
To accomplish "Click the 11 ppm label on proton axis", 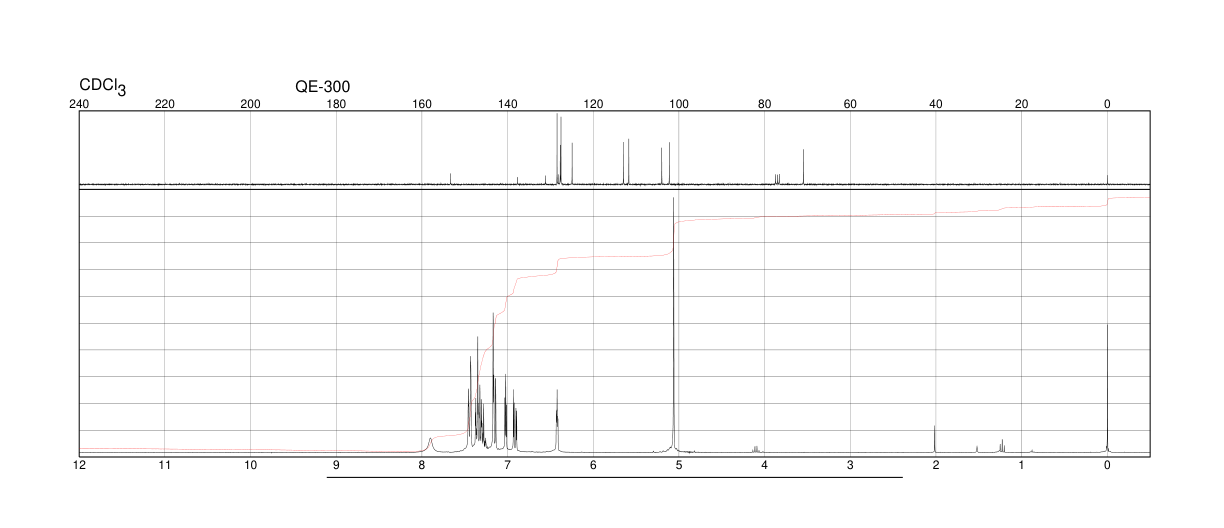I will pyautogui.click(x=165, y=465).
